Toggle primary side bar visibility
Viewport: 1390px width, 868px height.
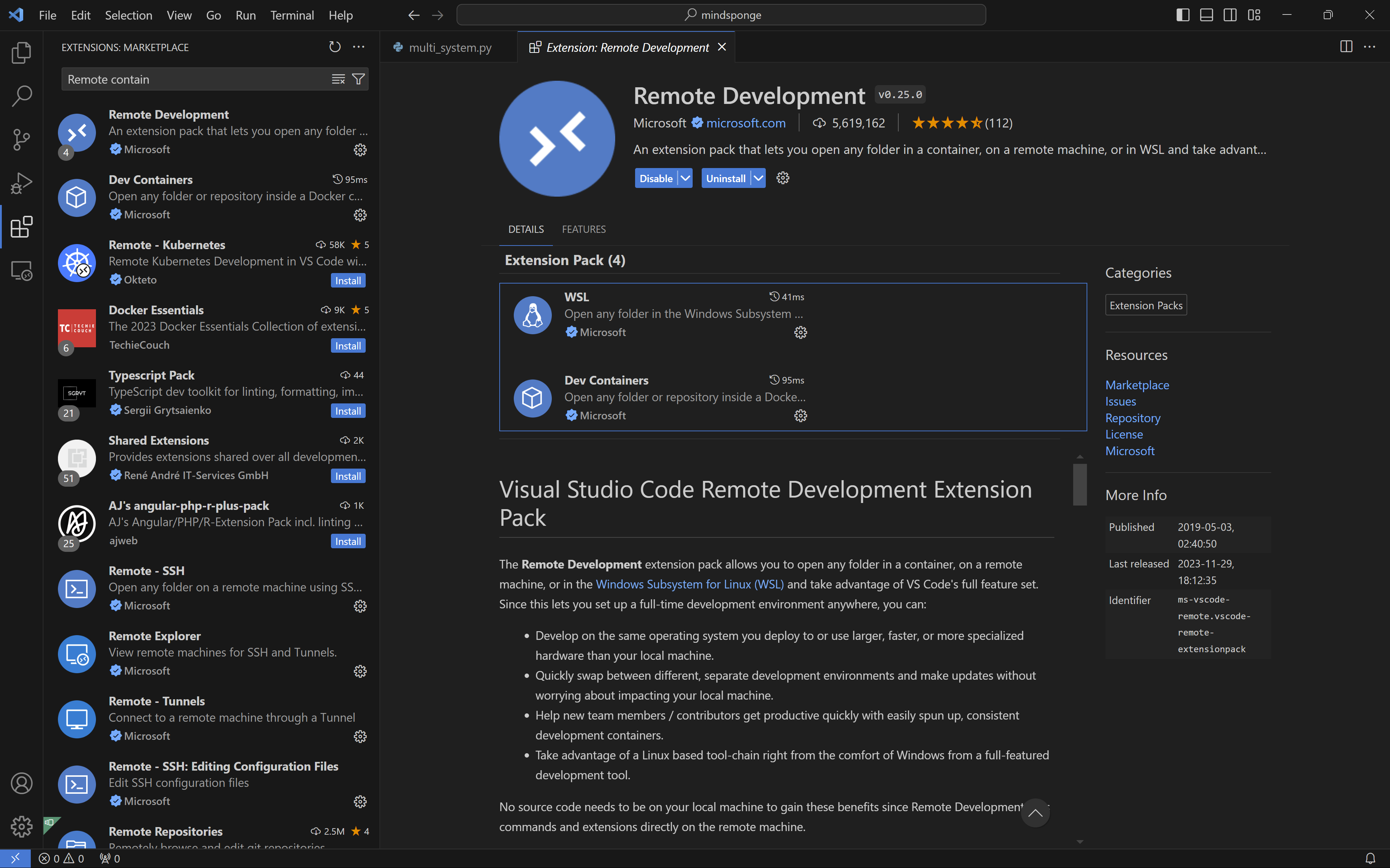coord(1183,15)
